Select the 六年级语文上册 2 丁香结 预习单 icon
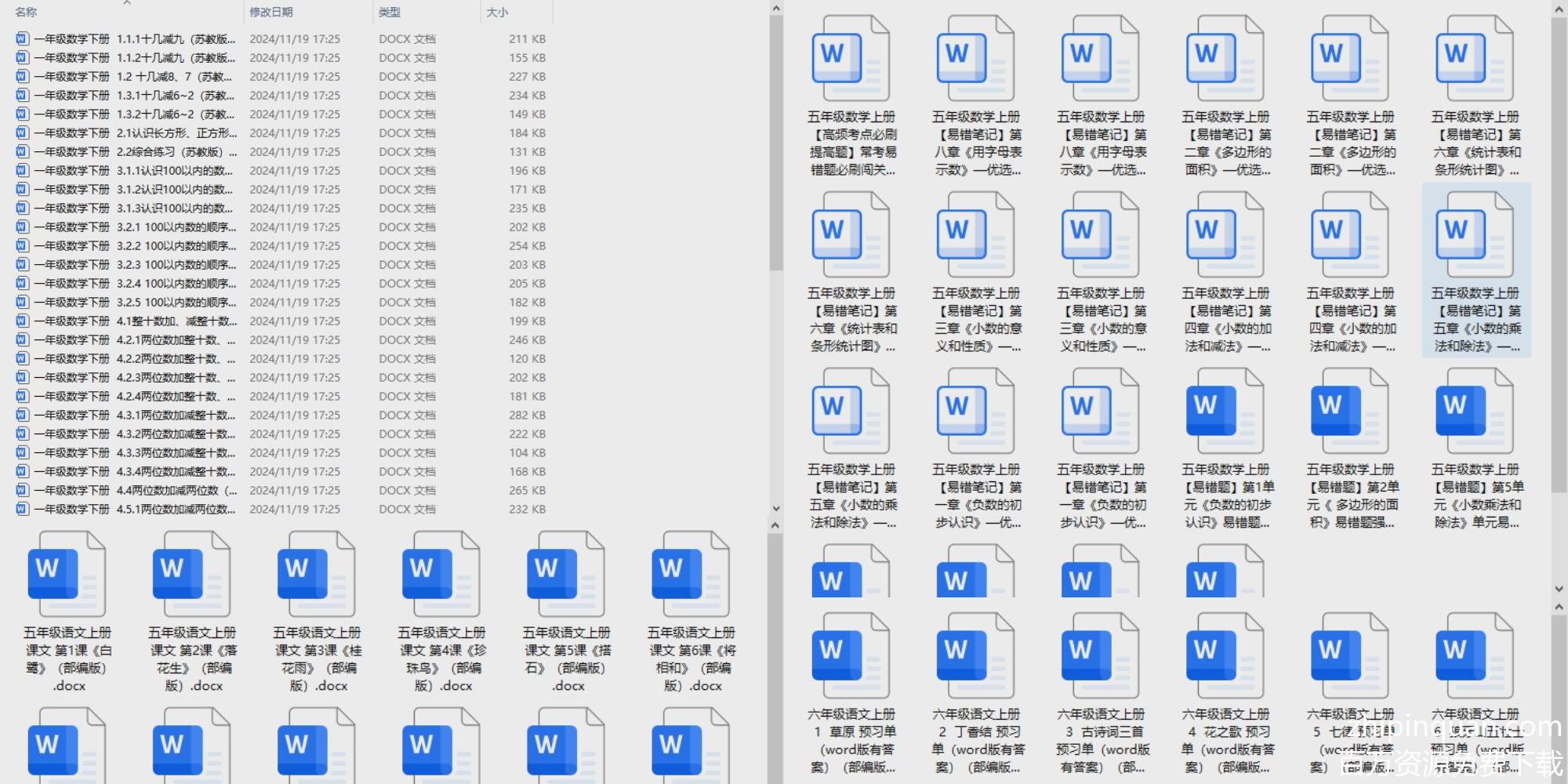 point(975,656)
